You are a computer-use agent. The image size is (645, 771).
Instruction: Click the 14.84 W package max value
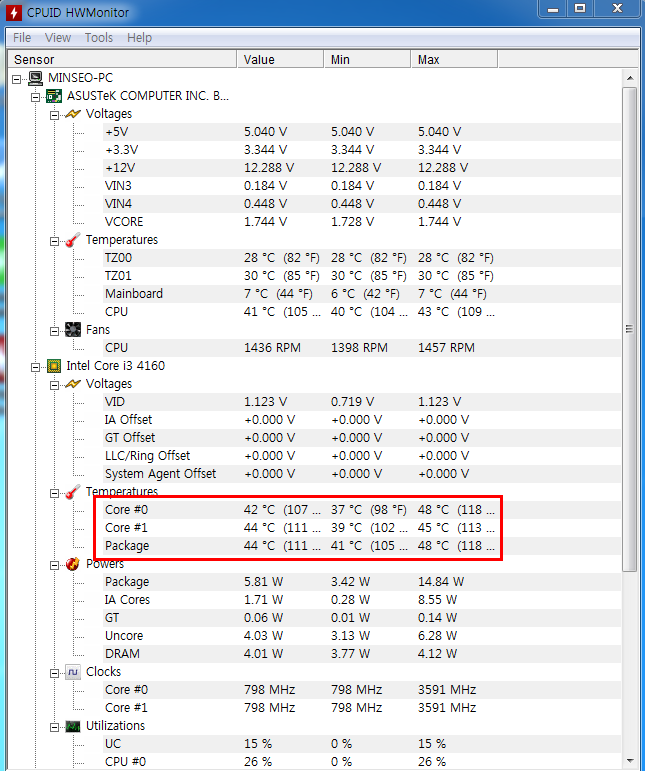[441, 582]
